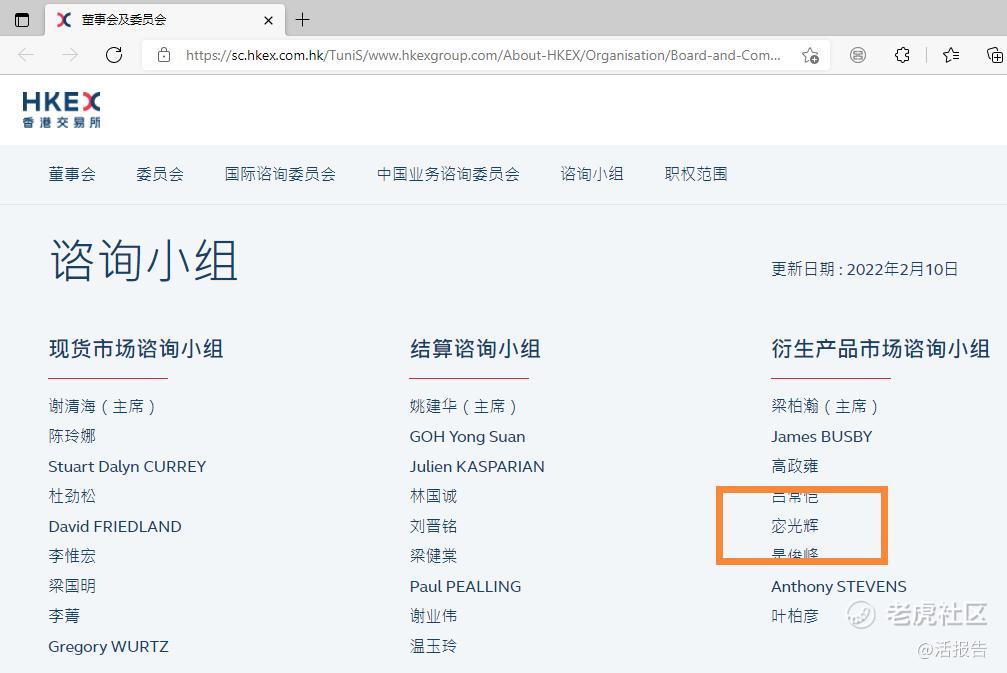Select 谢业伟 name
This screenshot has height=673, width=1007.
433,616
